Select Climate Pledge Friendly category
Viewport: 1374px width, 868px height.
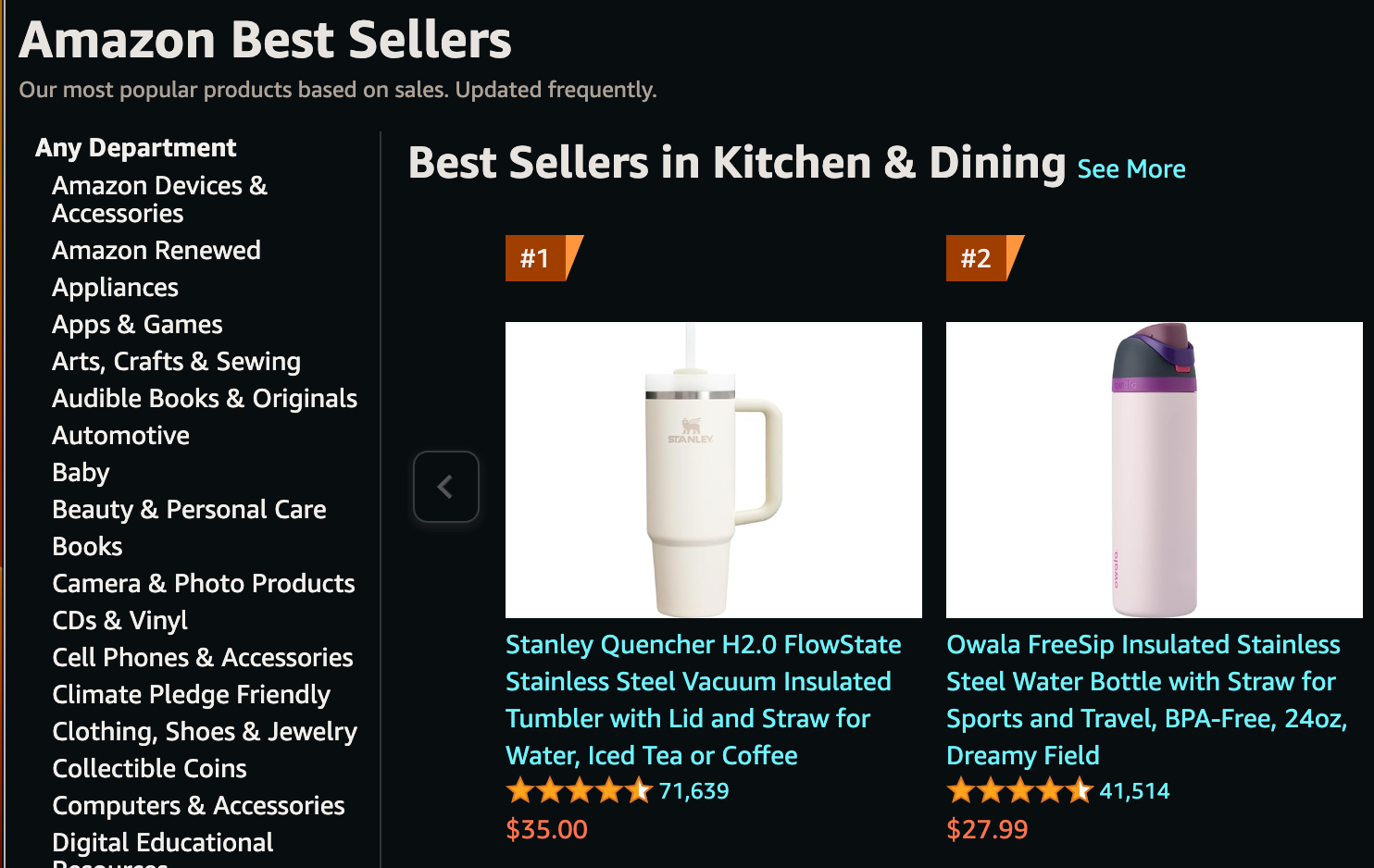[191, 694]
